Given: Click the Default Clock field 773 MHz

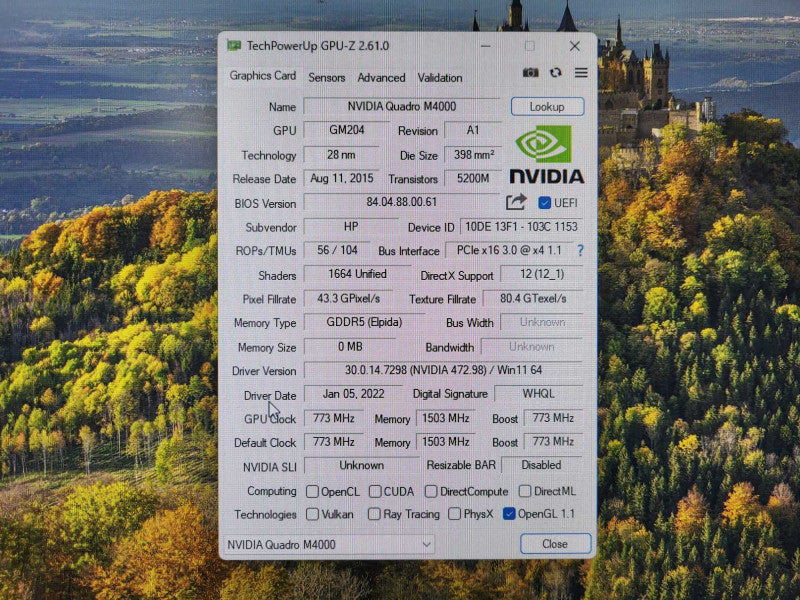Looking at the screenshot, I should tap(334, 441).
